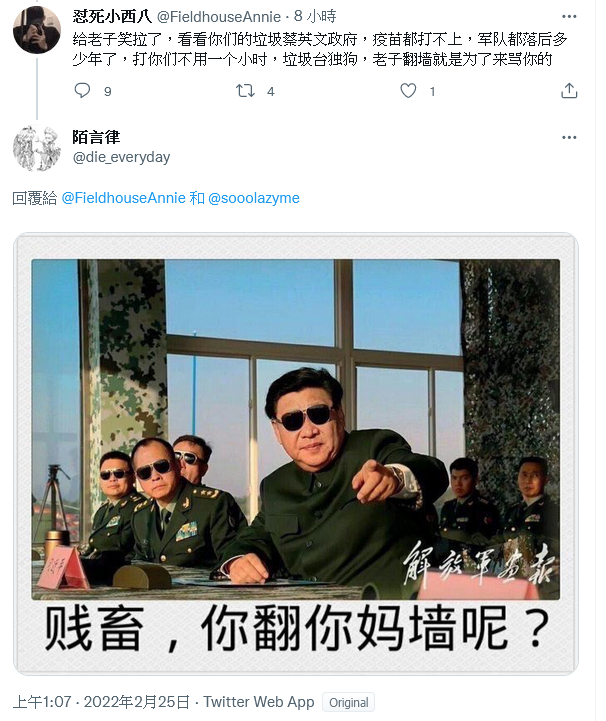The image size is (606, 721).
Task: Click the @FieldhouseAnnie handle in top tweet
Action: tap(219, 17)
